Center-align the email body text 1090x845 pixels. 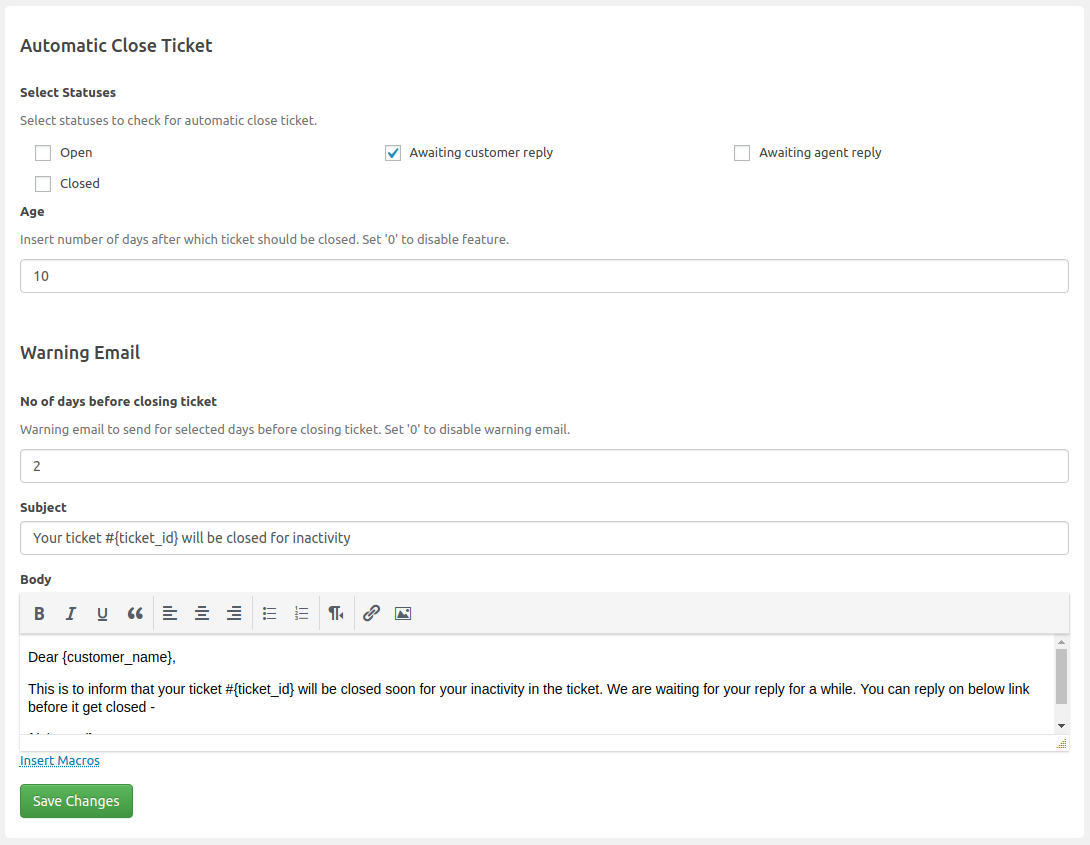click(202, 613)
